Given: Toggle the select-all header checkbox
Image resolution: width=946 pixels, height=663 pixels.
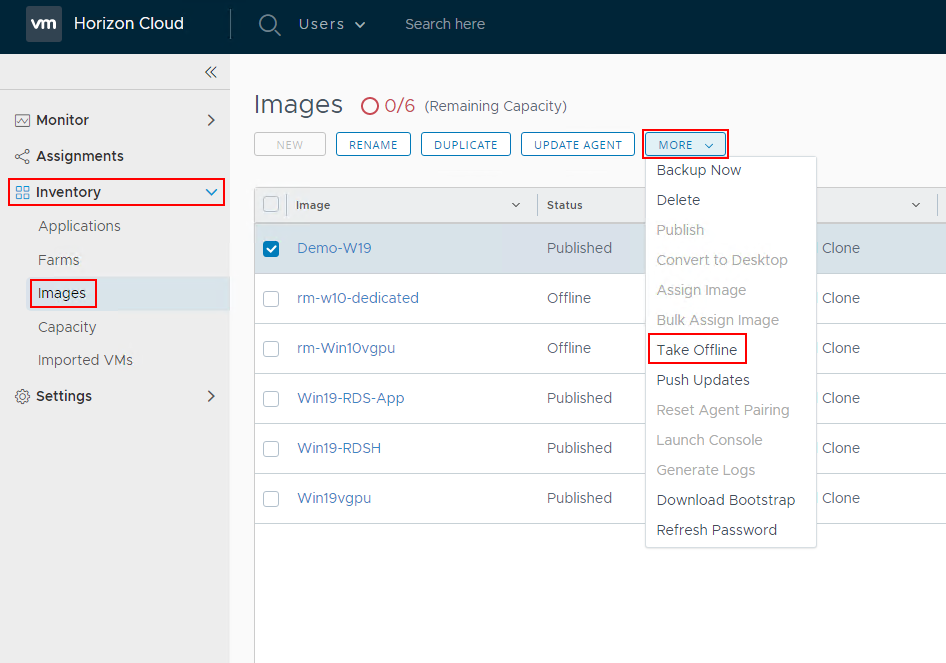Looking at the screenshot, I should click(271, 204).
